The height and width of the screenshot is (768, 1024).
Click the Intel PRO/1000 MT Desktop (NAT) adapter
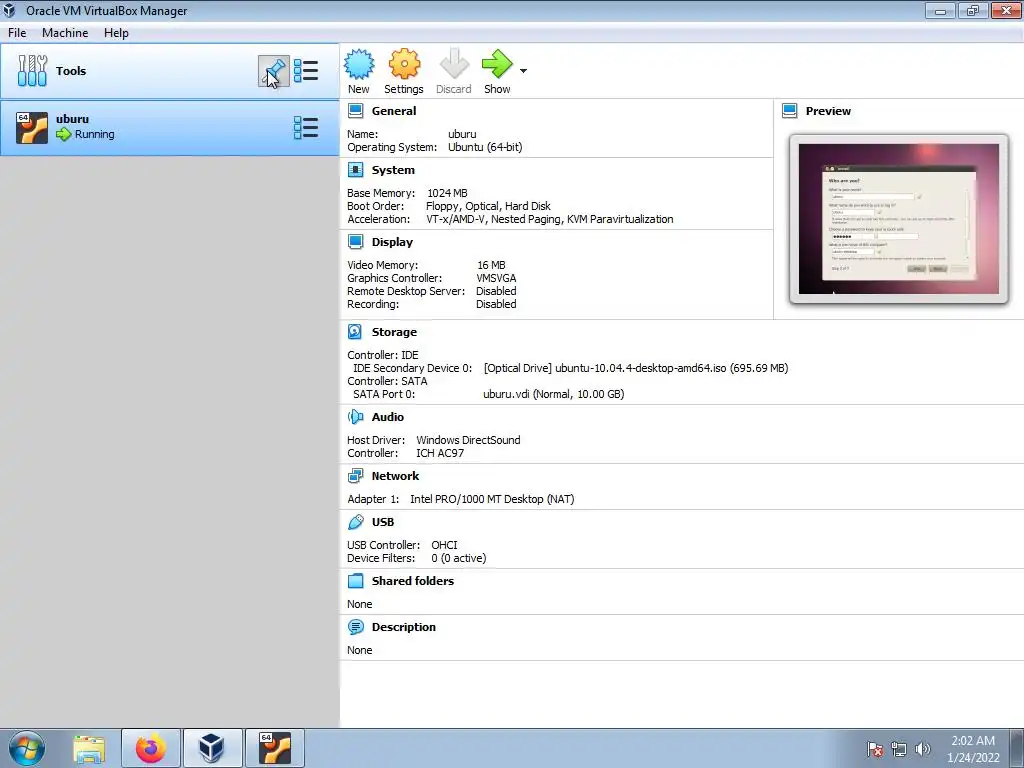pos(492,499)
